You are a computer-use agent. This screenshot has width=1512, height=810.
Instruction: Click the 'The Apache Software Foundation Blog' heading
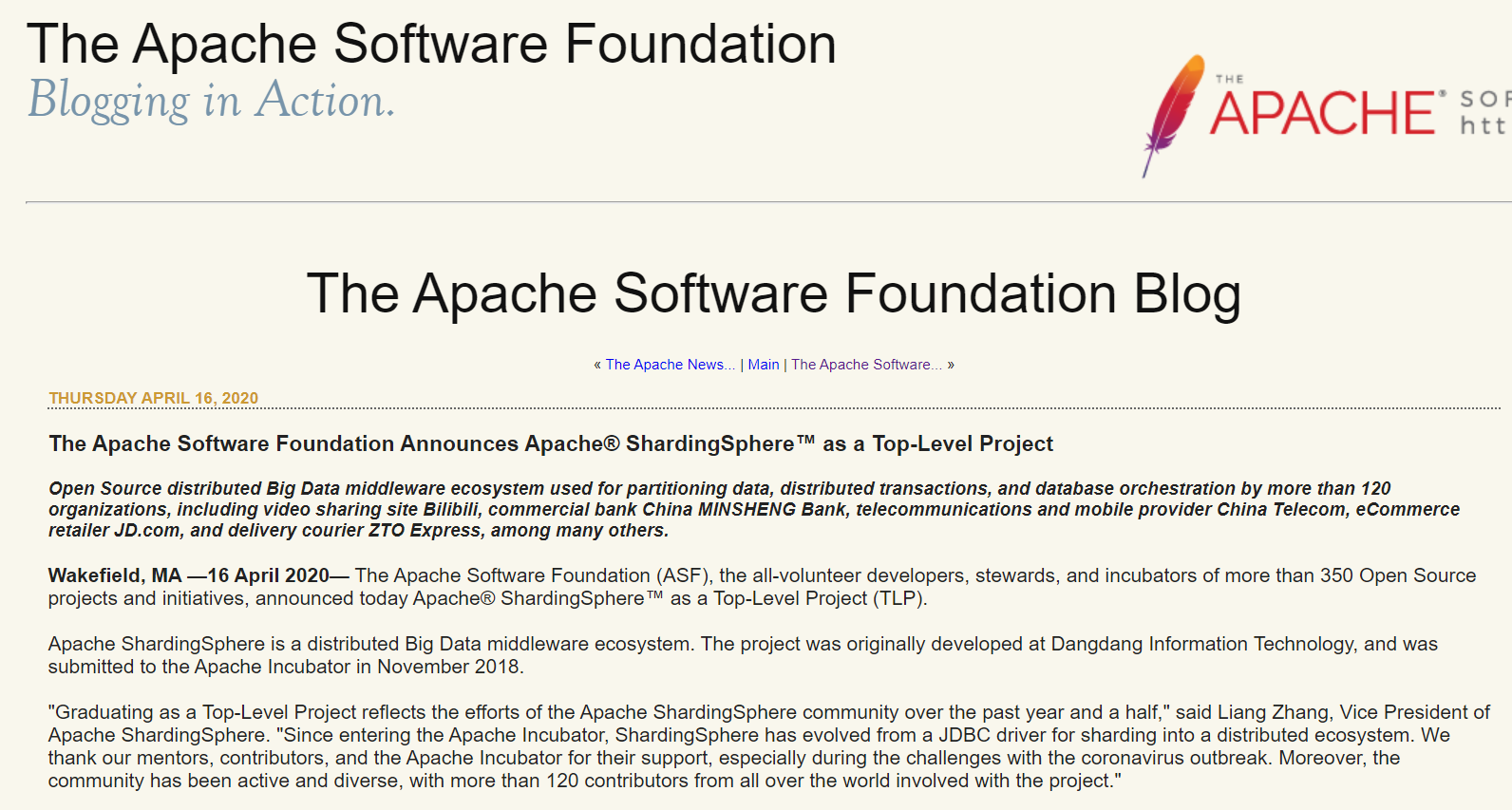coord(774,293)
